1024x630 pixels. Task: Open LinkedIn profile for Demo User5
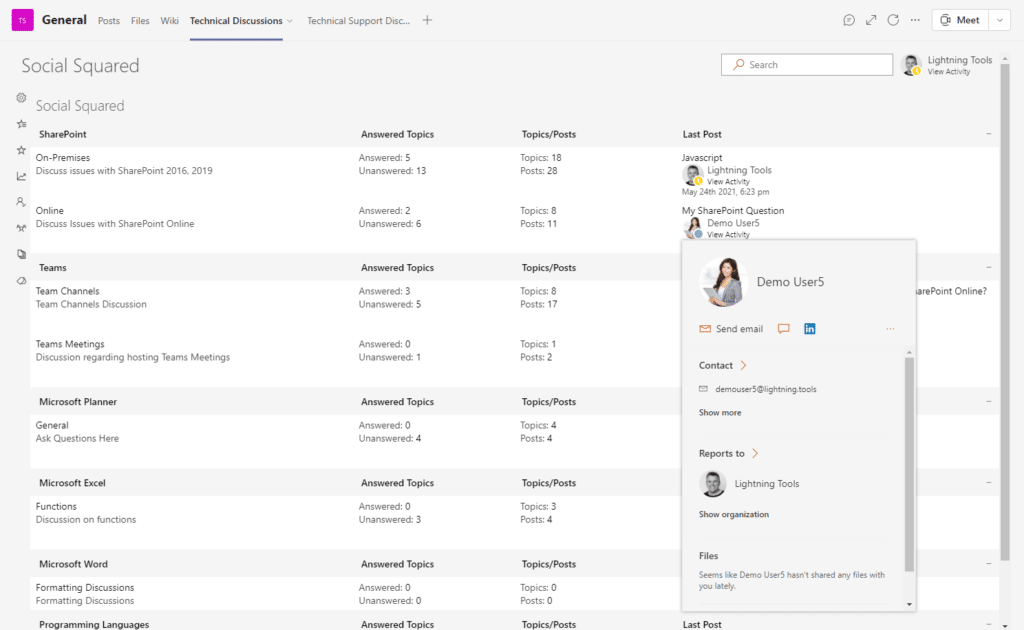click(x=810, y=329)
